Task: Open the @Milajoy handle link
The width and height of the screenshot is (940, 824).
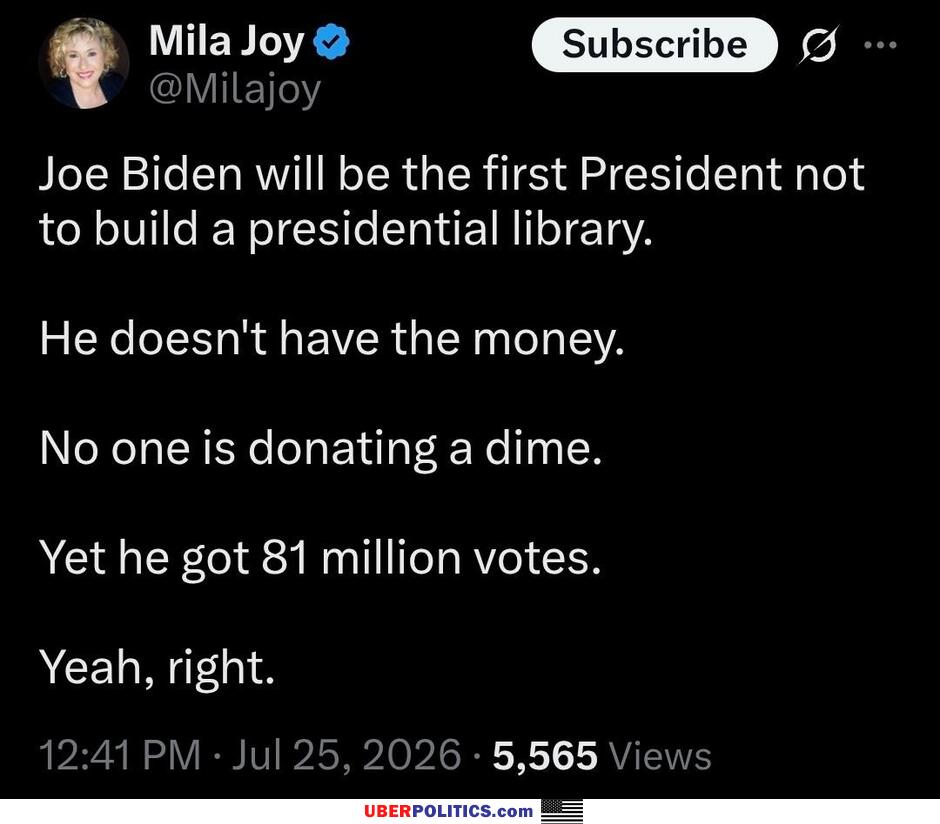Action: [x=235, y=90]
